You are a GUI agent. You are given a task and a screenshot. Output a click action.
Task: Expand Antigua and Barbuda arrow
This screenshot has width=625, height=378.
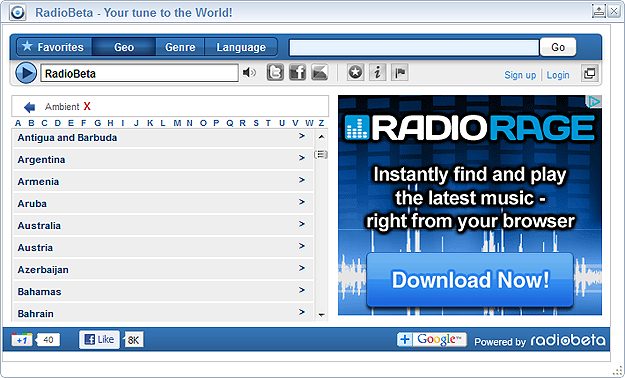coord(302,136)
